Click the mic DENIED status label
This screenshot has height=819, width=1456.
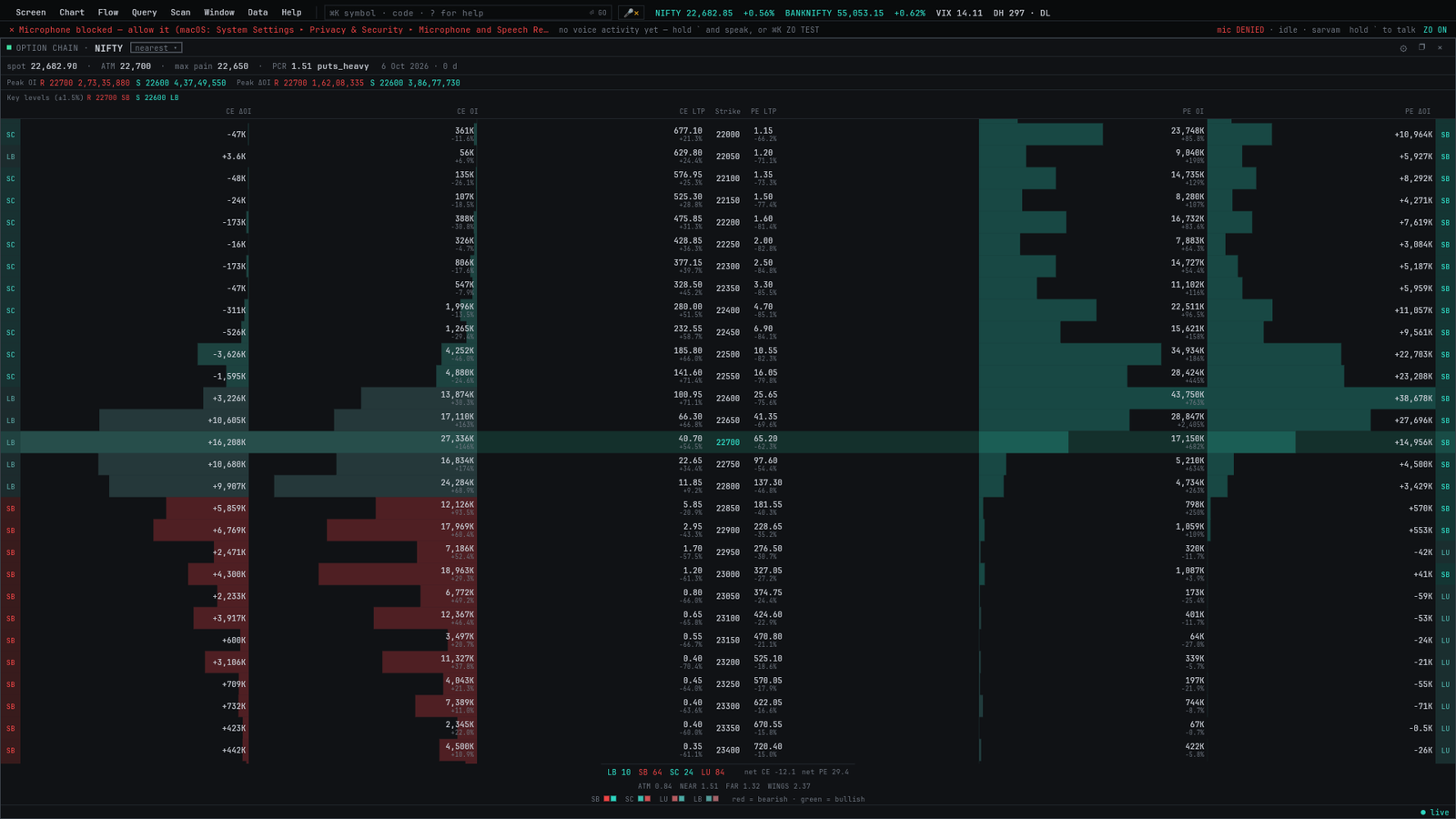1240,30
